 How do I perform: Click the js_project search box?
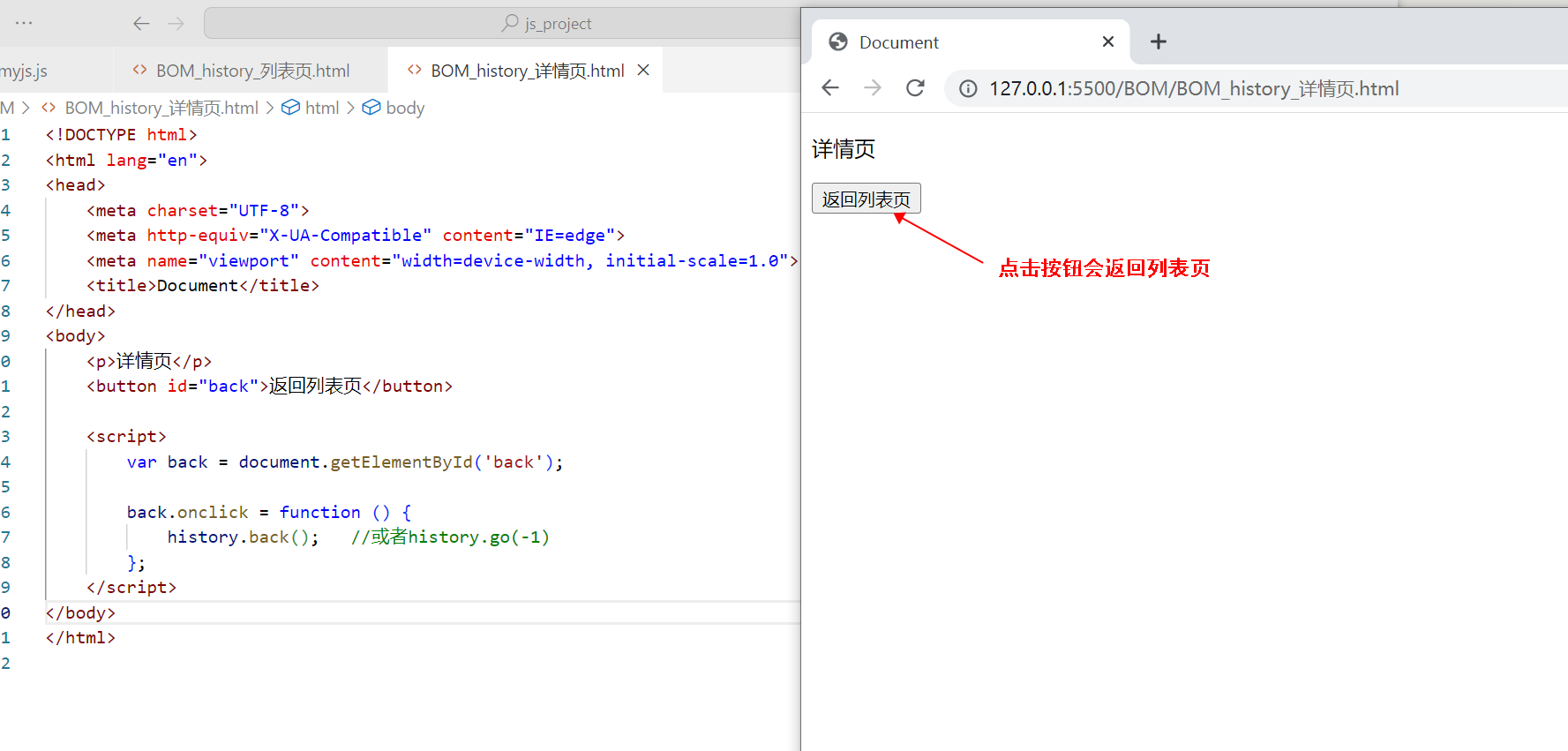pyautogui.click(x=502, y=24)
